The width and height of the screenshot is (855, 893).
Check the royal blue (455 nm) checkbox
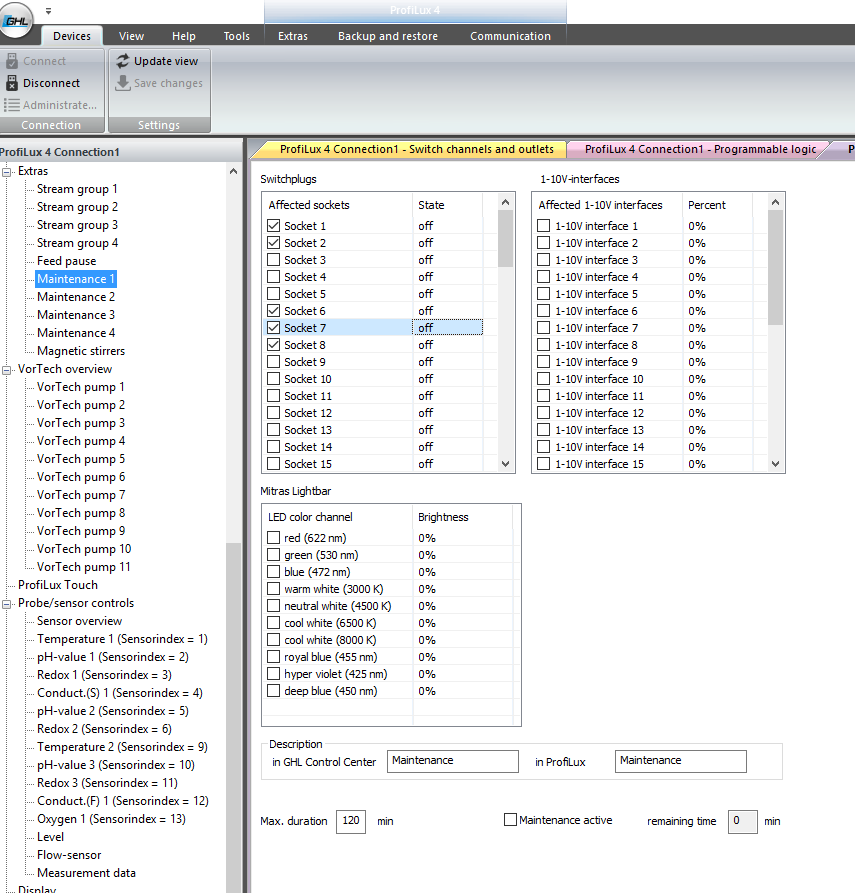273,657
